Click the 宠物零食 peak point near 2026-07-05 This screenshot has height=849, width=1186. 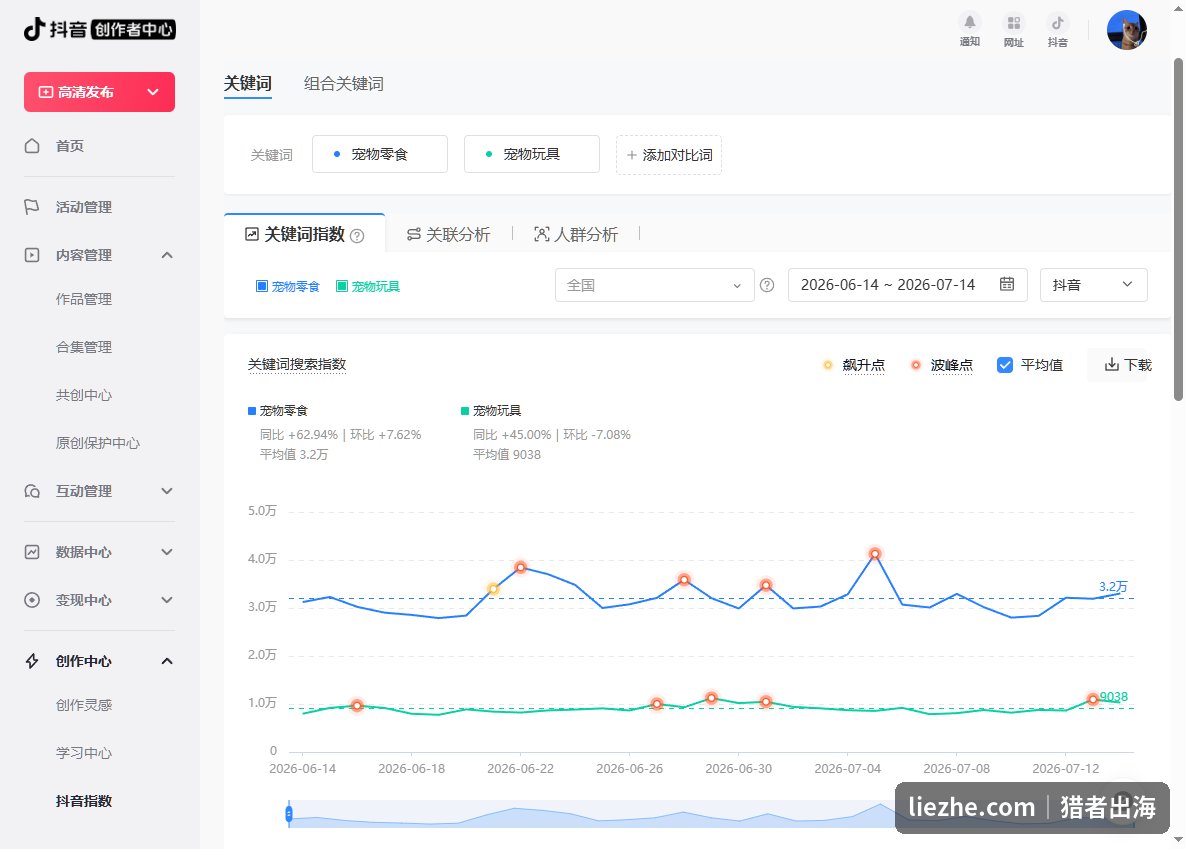pos(874,554)
